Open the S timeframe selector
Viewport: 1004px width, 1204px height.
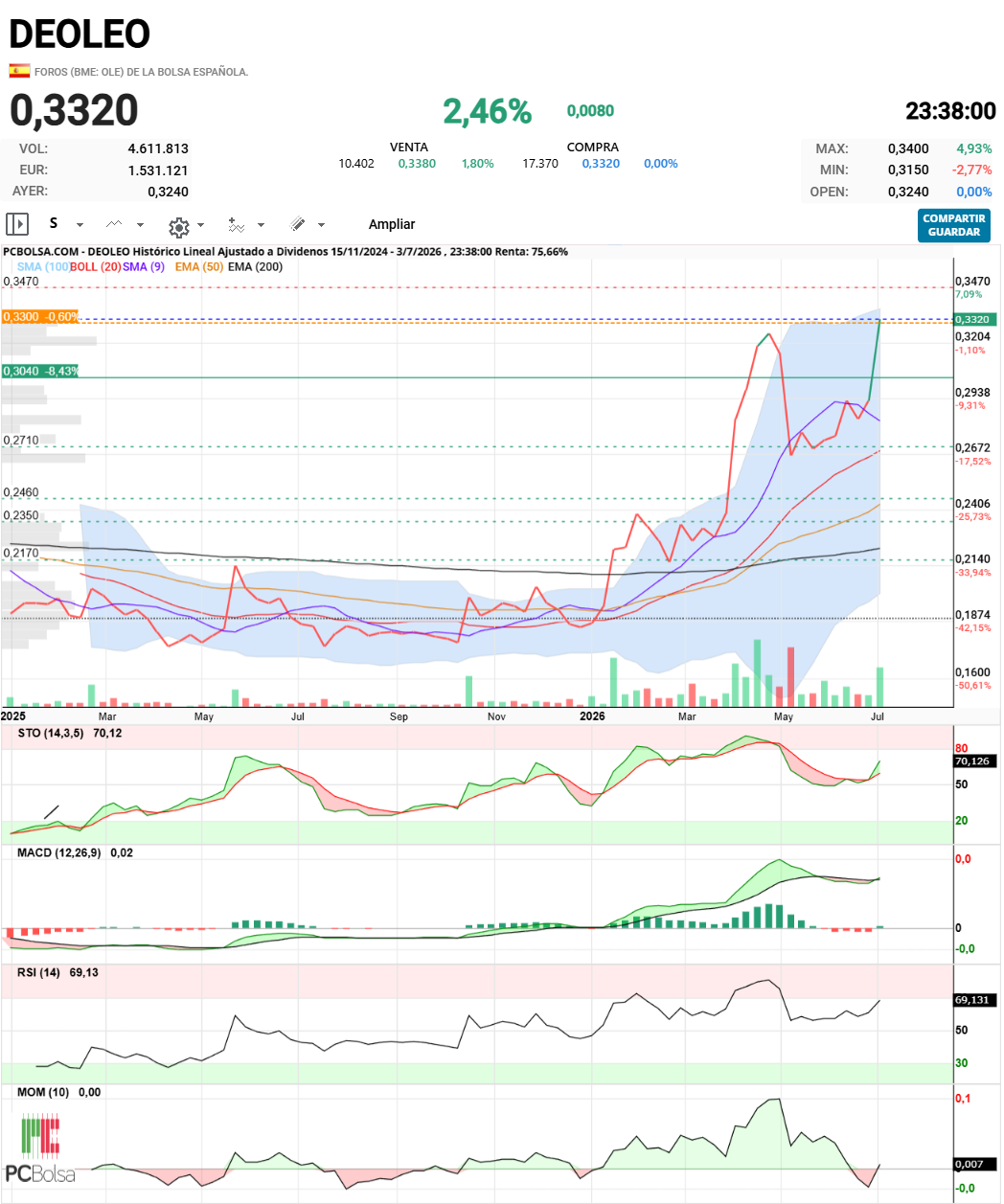pyautogui.click(x=54, y=223)
